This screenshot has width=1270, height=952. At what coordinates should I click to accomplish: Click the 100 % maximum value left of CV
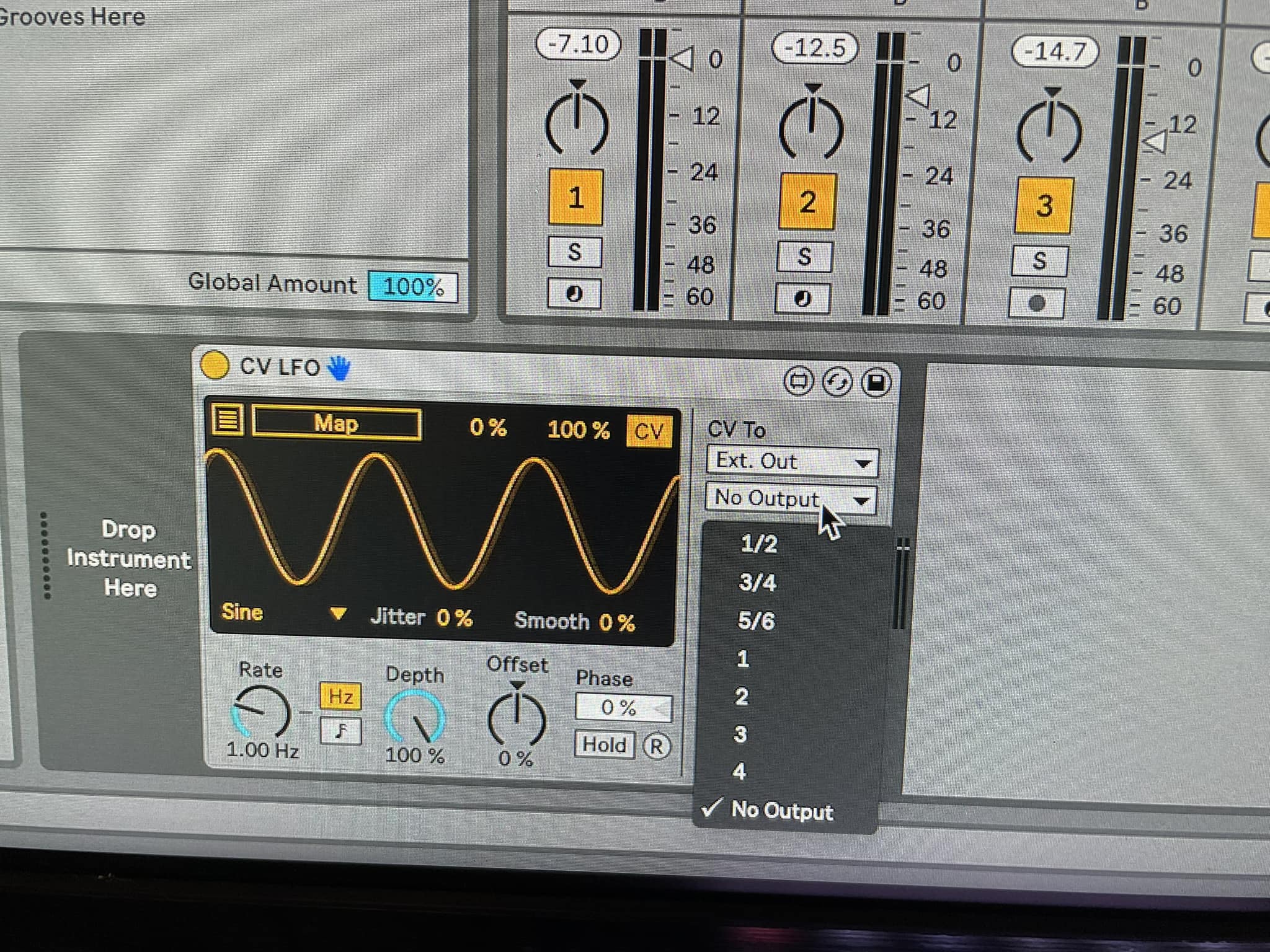[x=578, y=430]
